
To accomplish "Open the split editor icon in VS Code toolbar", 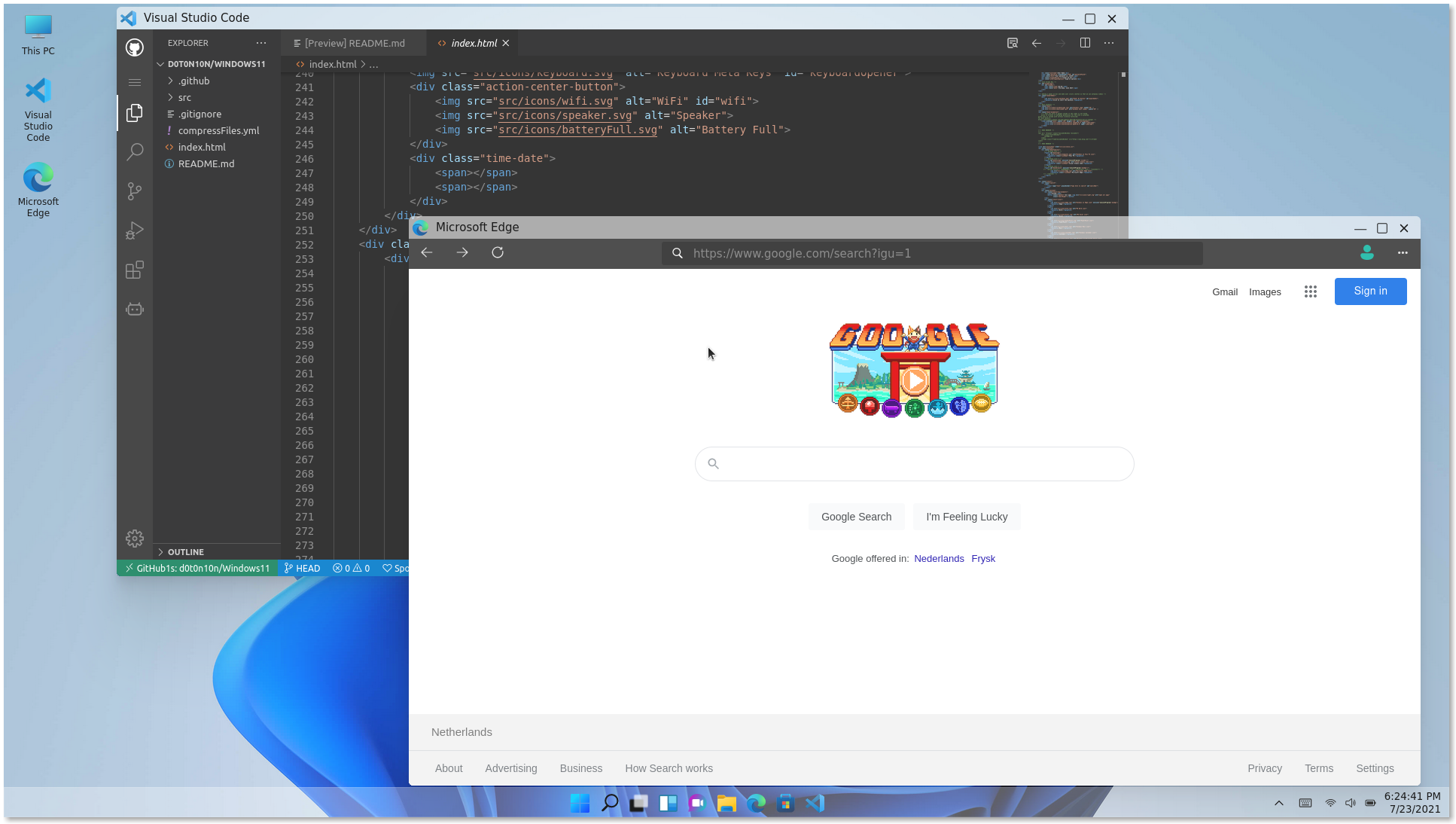I will pyautogui.click(x=1085, y=43).
